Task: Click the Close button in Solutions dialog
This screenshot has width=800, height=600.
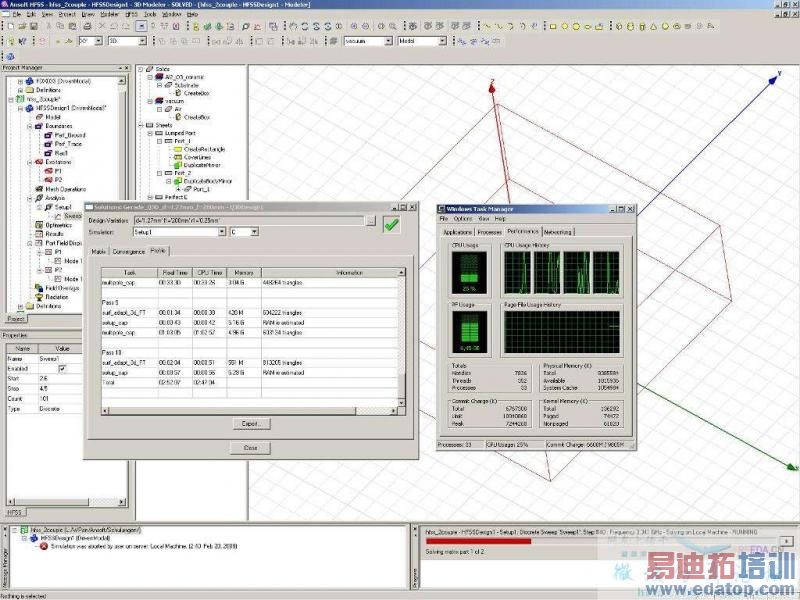Action: coord(250,448)
